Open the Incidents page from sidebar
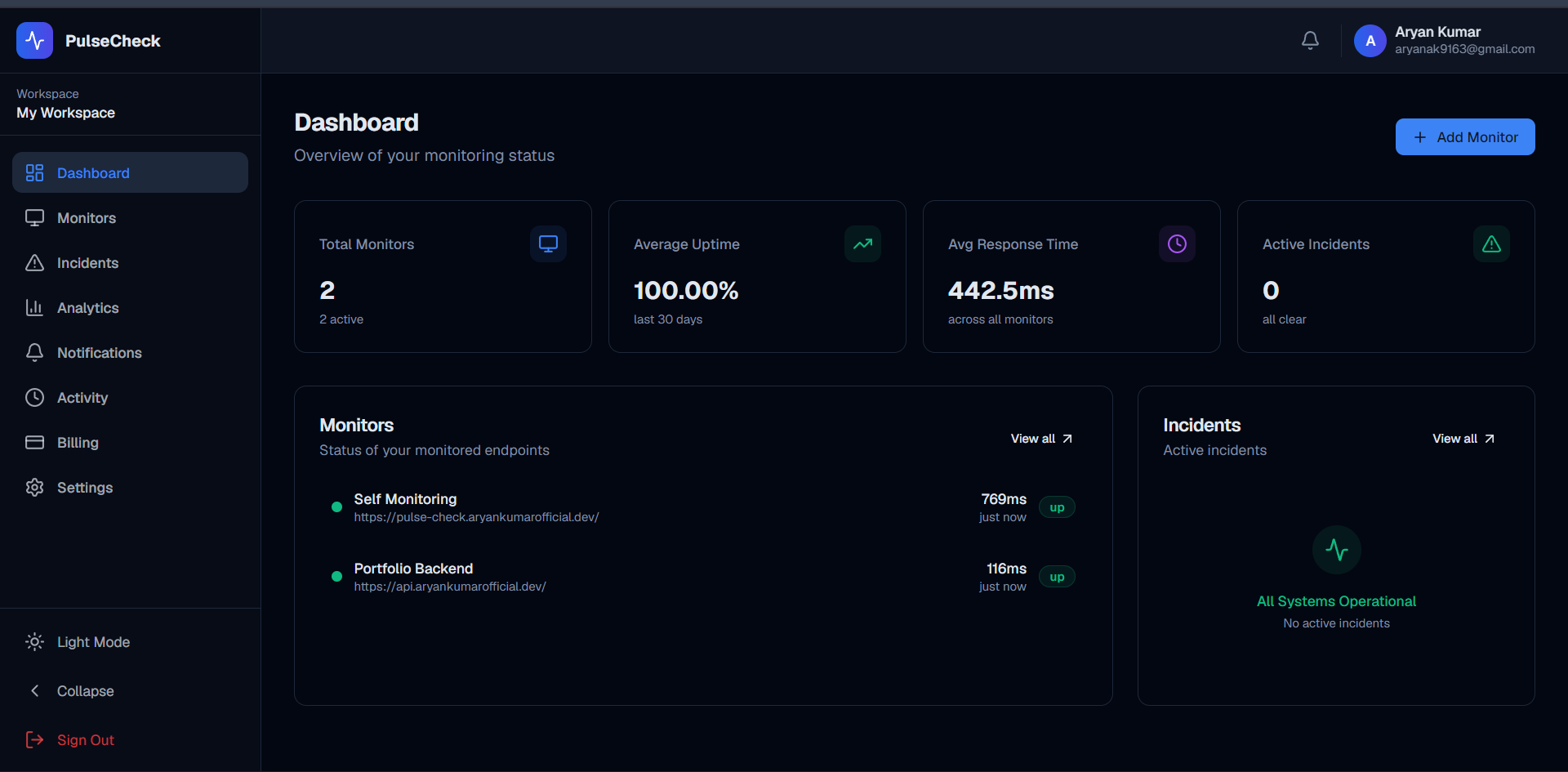Image resolution: width=1568 pixels, height=772 pixels. tap(131, 262)
